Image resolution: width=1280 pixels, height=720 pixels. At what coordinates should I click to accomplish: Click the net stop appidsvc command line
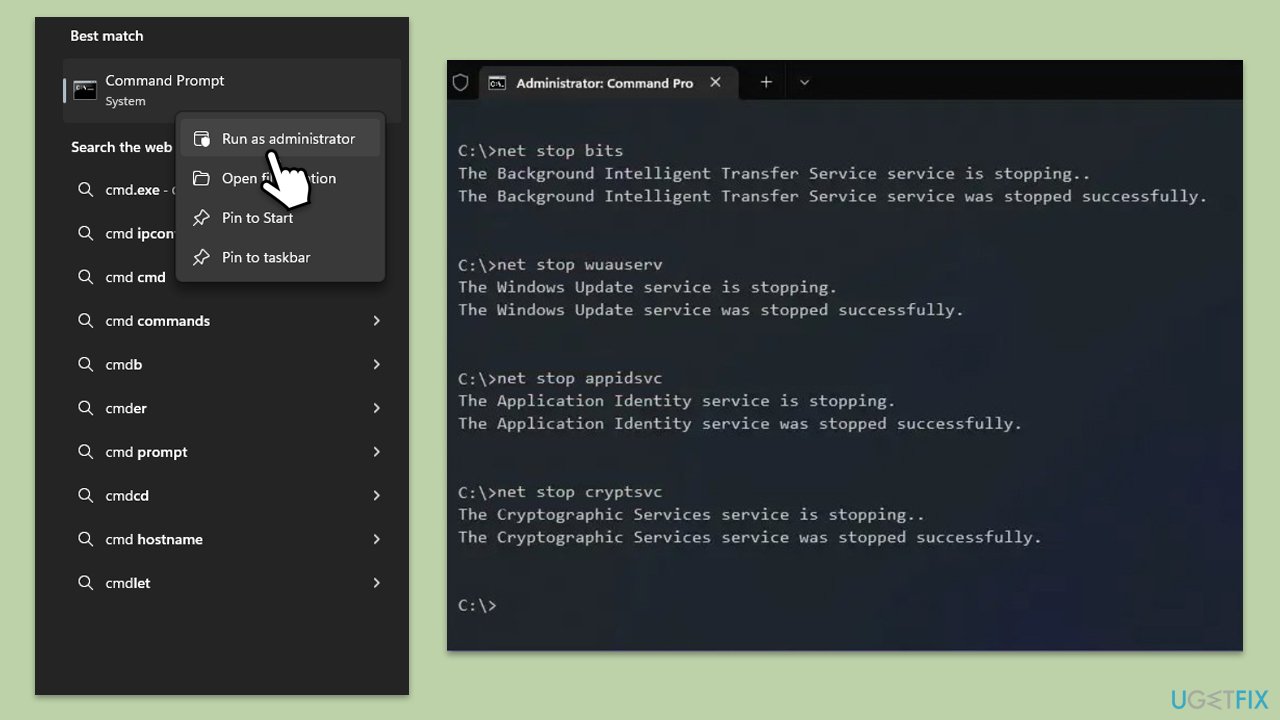tap(560, 378)
